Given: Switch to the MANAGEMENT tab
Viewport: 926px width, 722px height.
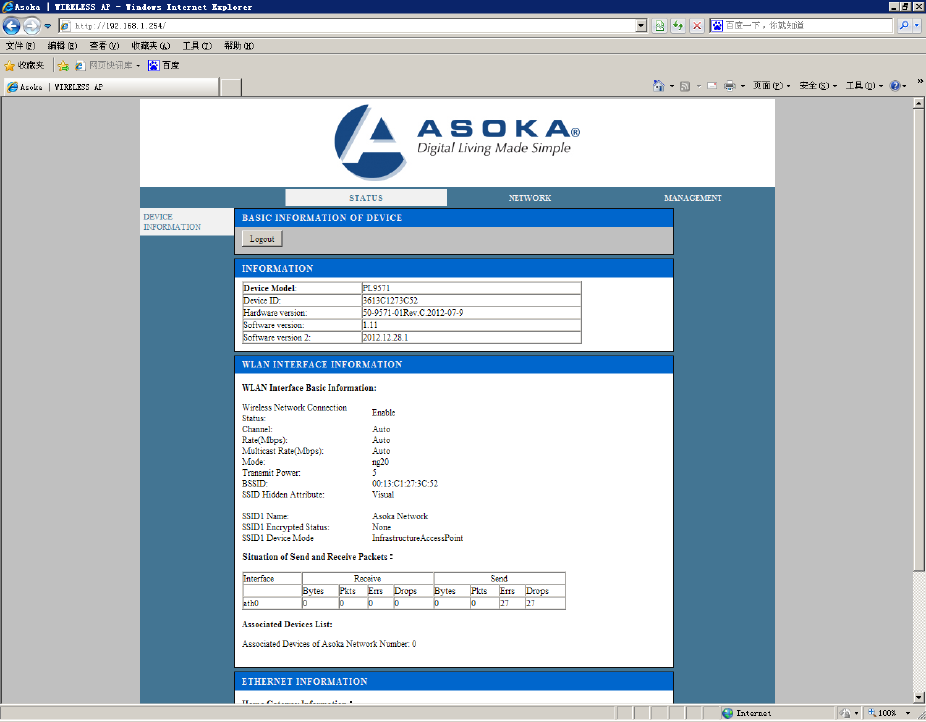Looking at the screenshot, I should 693,198.
